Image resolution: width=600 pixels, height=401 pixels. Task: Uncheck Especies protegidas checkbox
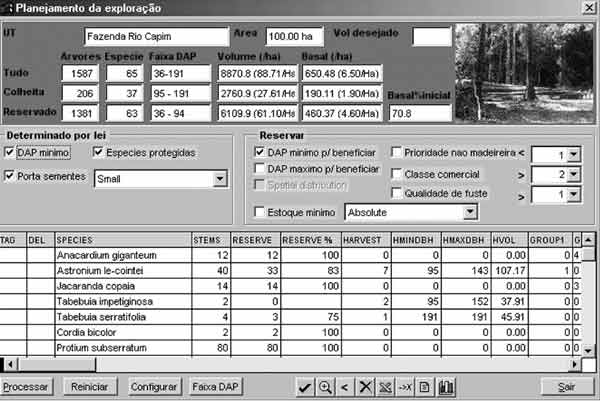point(99,153)
